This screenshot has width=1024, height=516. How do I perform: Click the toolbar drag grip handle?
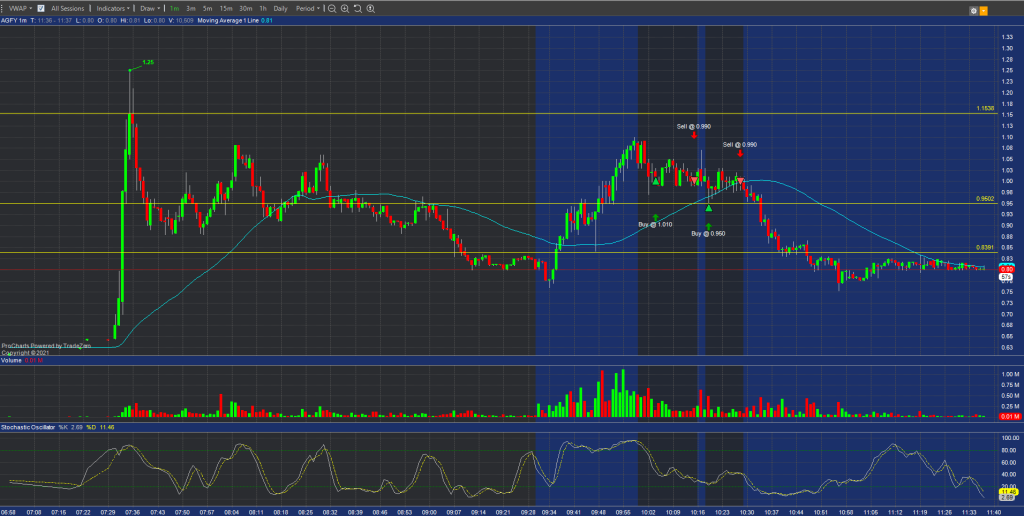[3, 8]
